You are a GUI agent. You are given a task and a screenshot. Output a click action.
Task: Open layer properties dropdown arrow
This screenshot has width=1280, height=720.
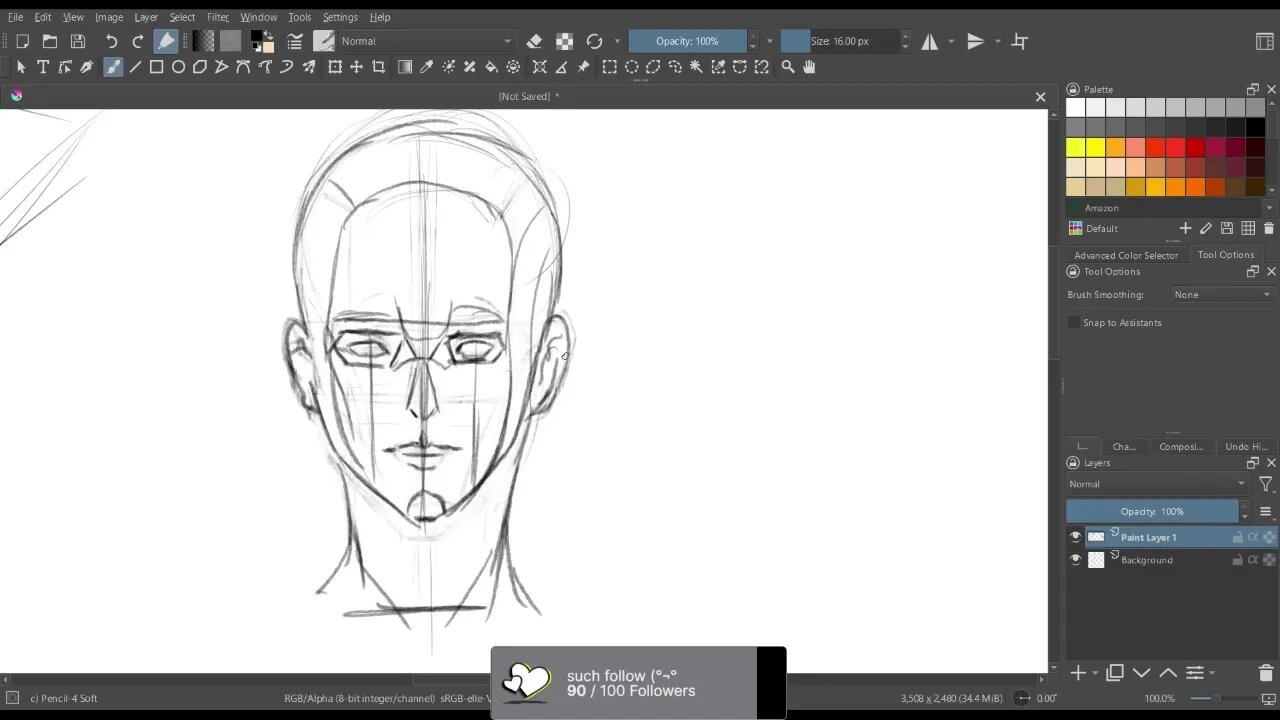1212,673
